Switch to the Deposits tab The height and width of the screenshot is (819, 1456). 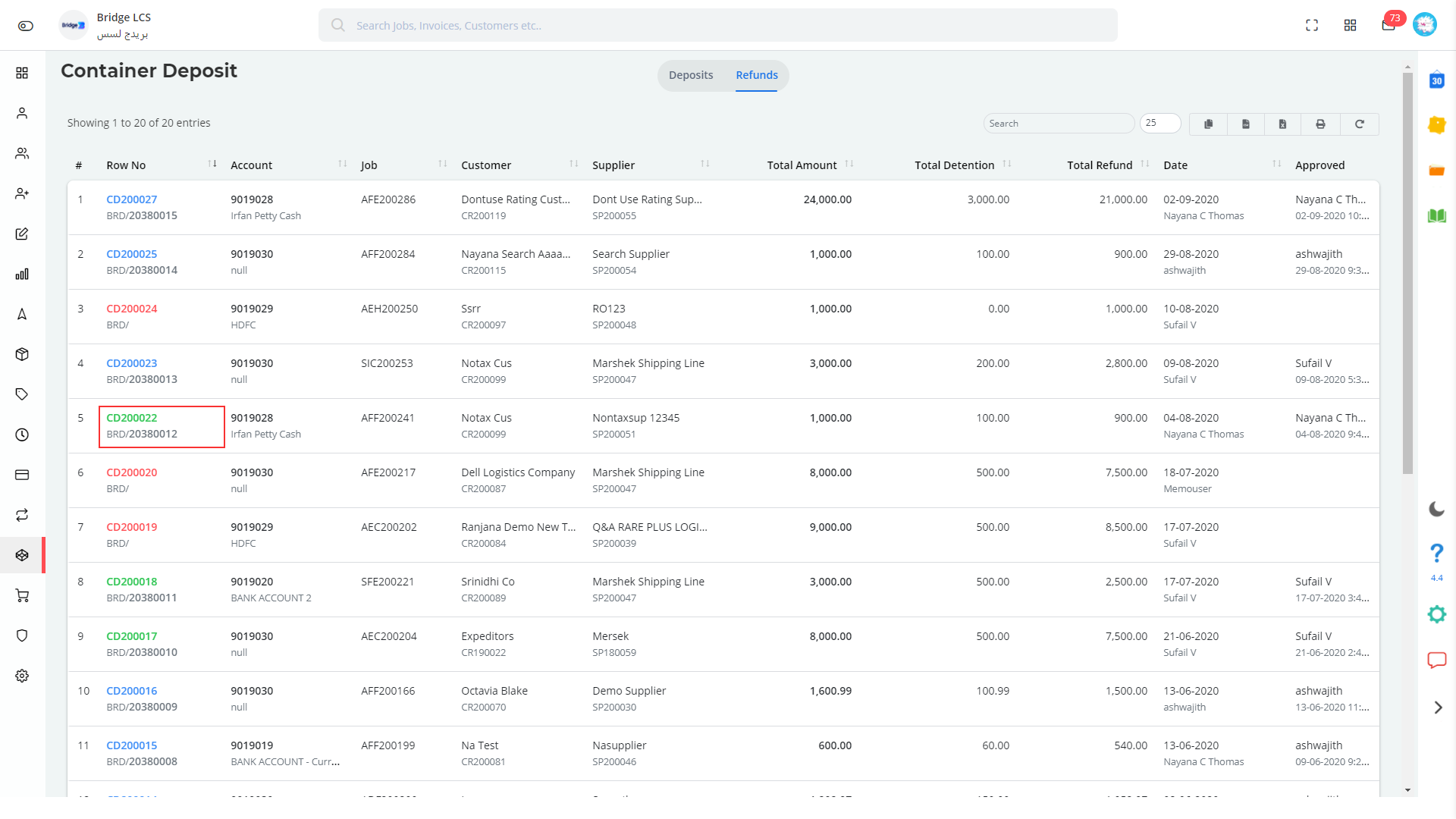click(691, 75)
